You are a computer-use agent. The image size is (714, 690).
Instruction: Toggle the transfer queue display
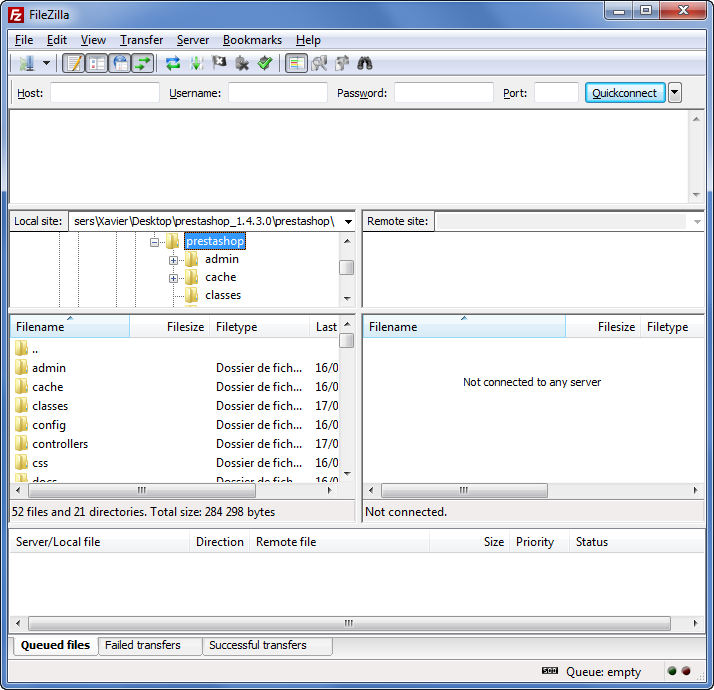point(143,63)
